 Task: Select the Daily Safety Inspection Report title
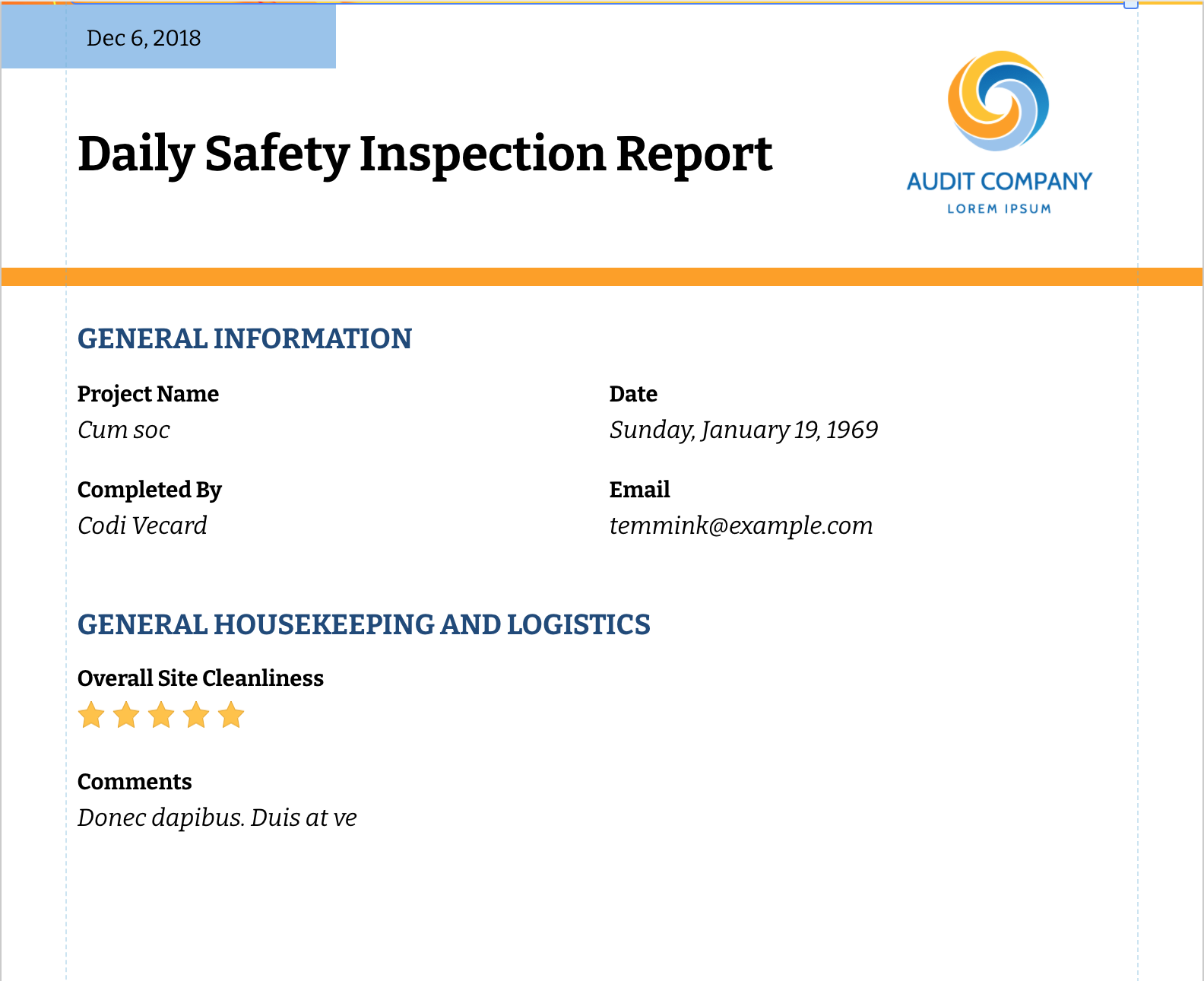[x=425, y=154]
